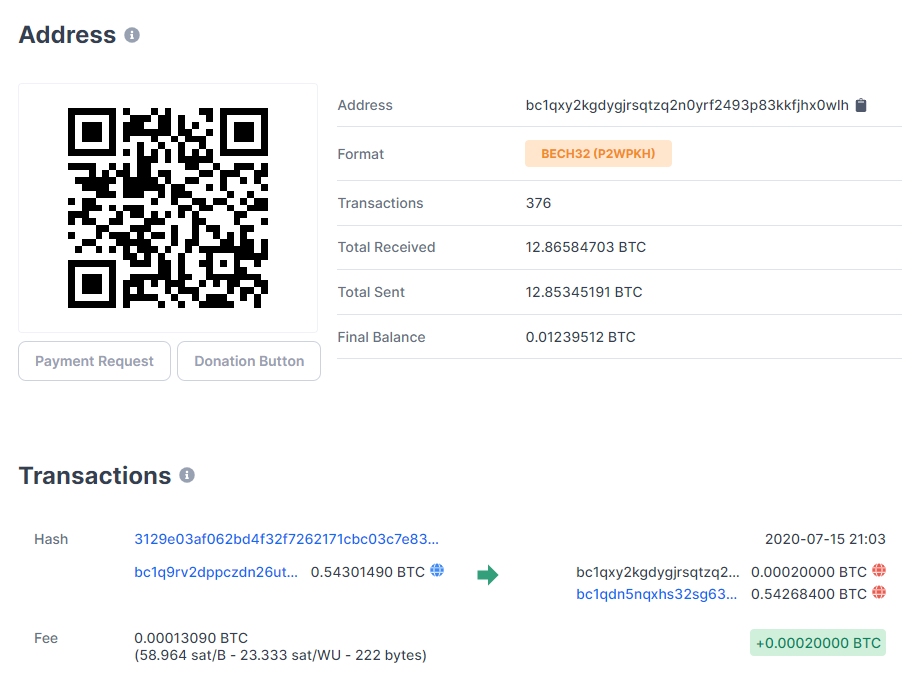Click the info icon beside Address heading

click(x=132, y=35)
